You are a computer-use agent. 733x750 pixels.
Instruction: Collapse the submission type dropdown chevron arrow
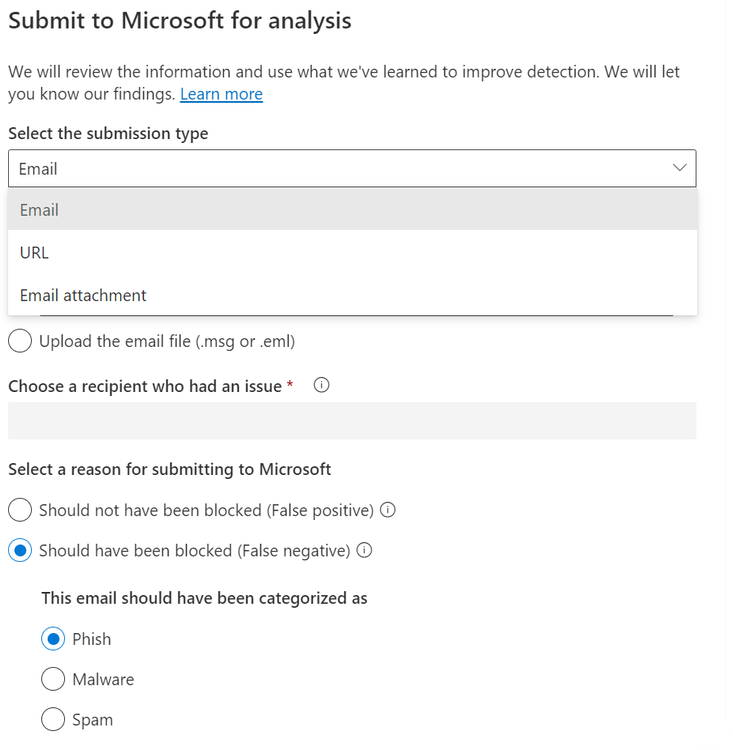[680, 168]
